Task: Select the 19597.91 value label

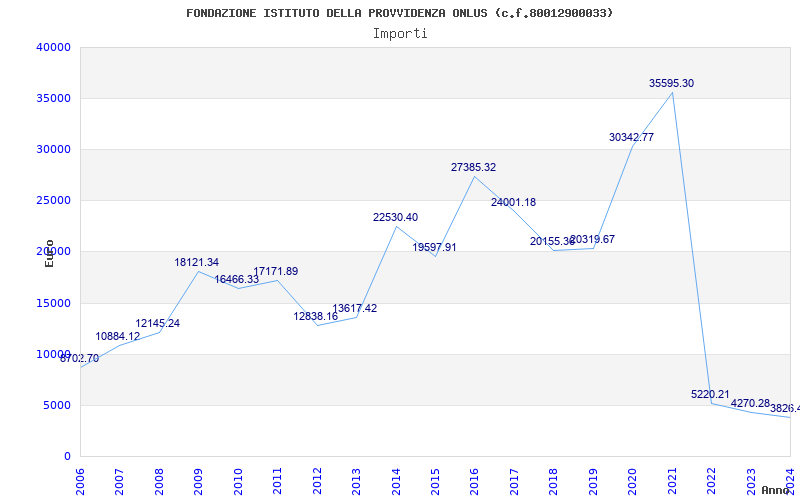Action: 434,247
